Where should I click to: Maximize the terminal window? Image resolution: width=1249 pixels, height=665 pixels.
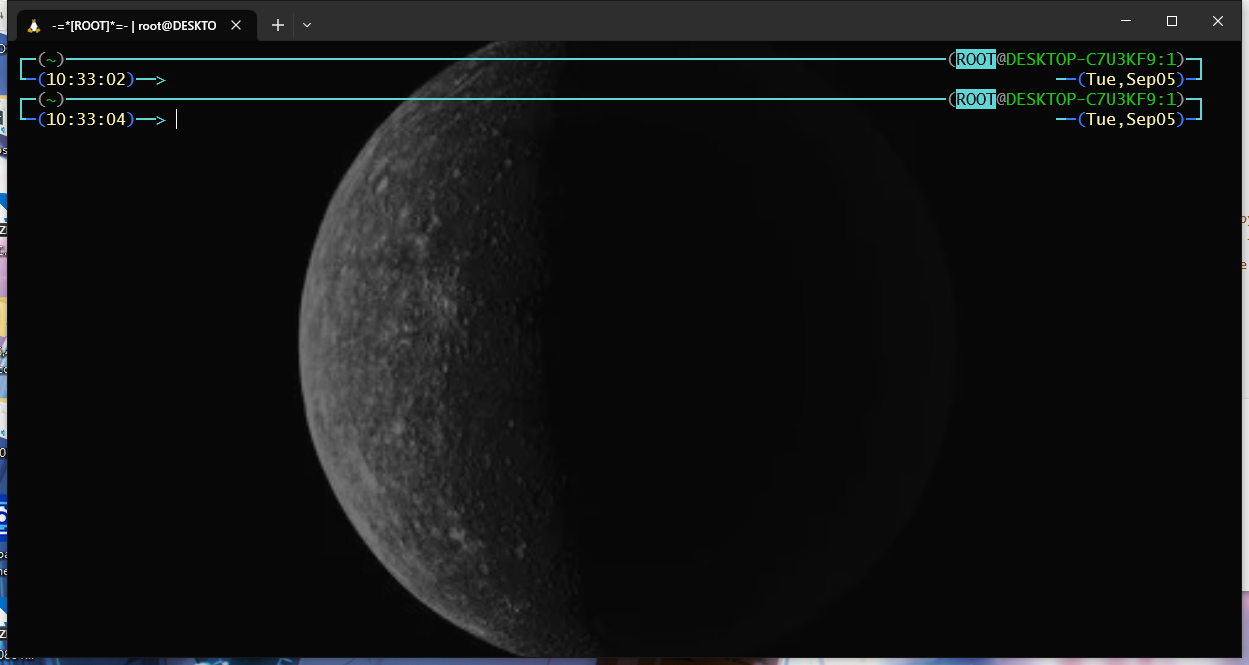[x=1171, y=21]
